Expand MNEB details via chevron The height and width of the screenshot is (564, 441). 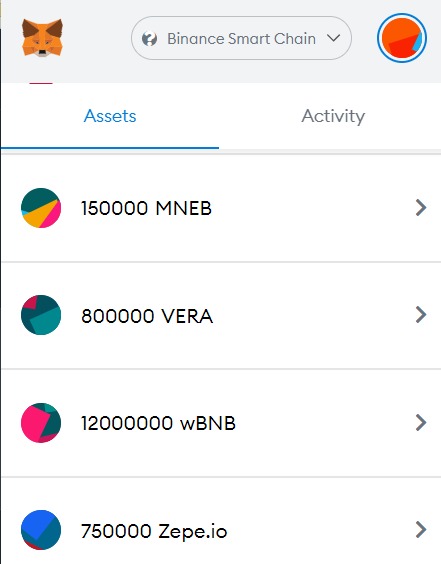pos(421,208)
